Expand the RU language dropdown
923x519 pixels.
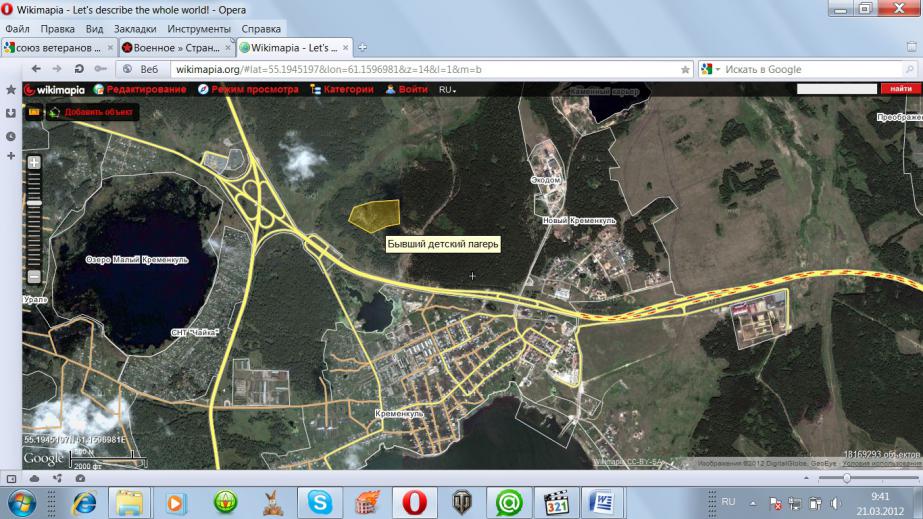point(447,89)
